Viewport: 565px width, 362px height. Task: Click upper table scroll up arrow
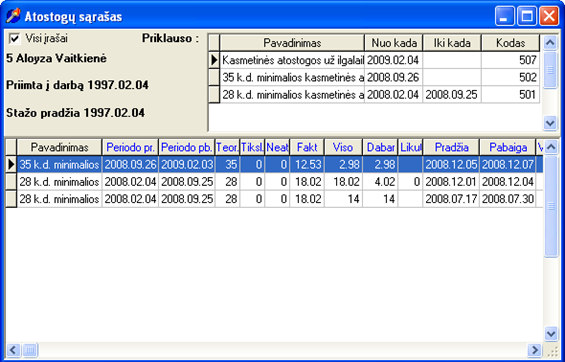click(550, 43)
